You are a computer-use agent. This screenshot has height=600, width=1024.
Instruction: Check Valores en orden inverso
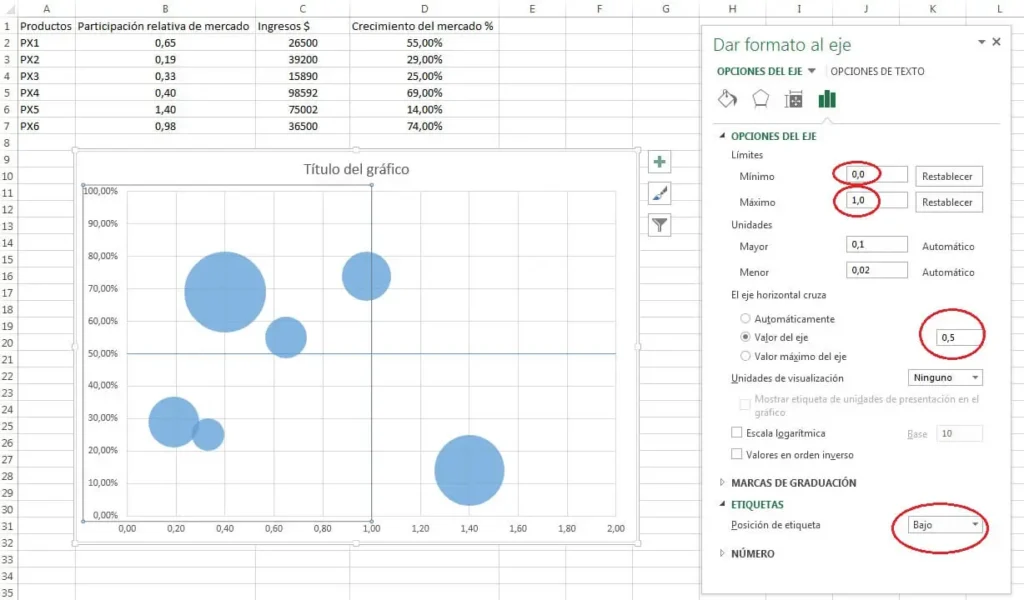point(738,454)
